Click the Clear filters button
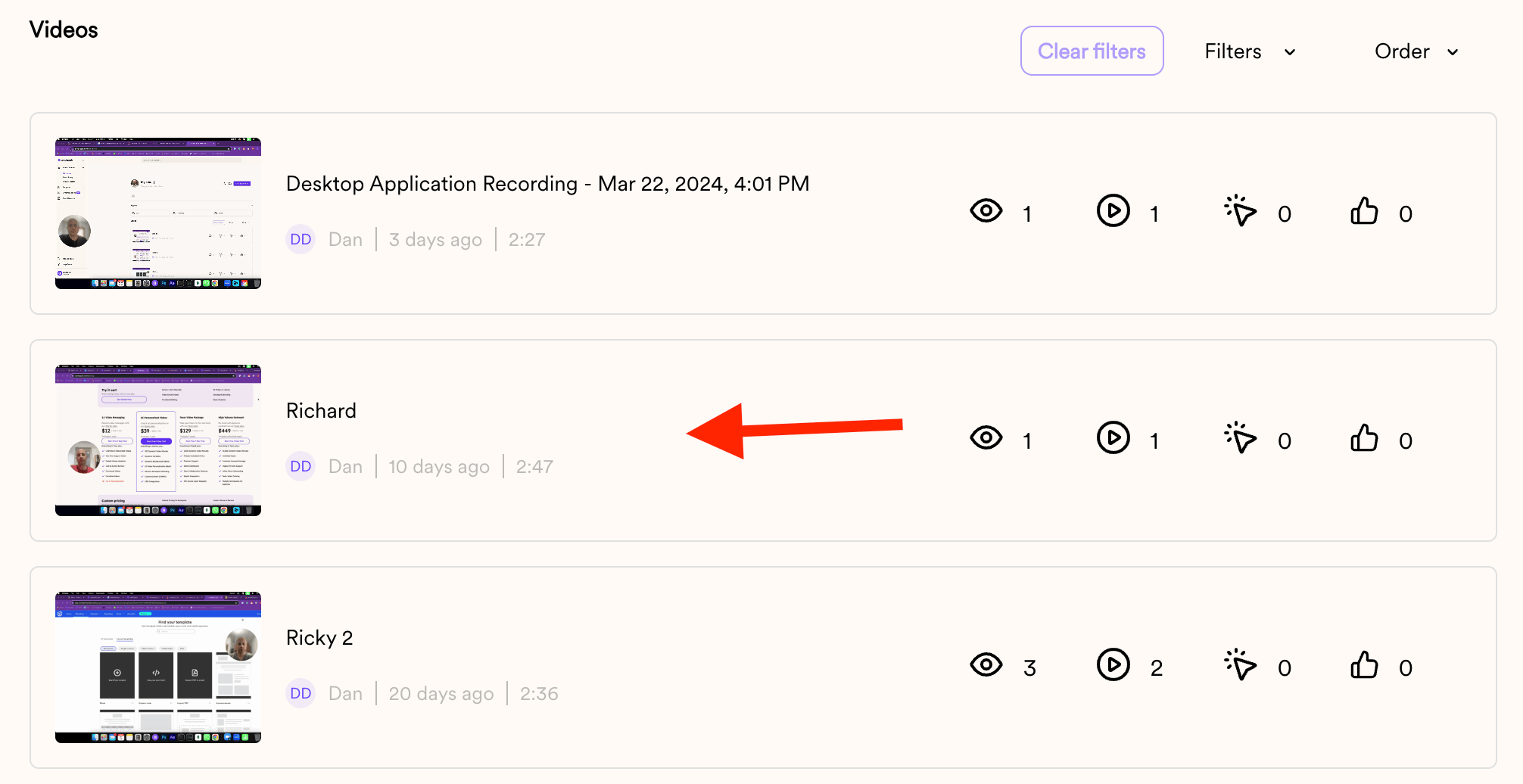1523x784 pixels. tap(1092, 51)
